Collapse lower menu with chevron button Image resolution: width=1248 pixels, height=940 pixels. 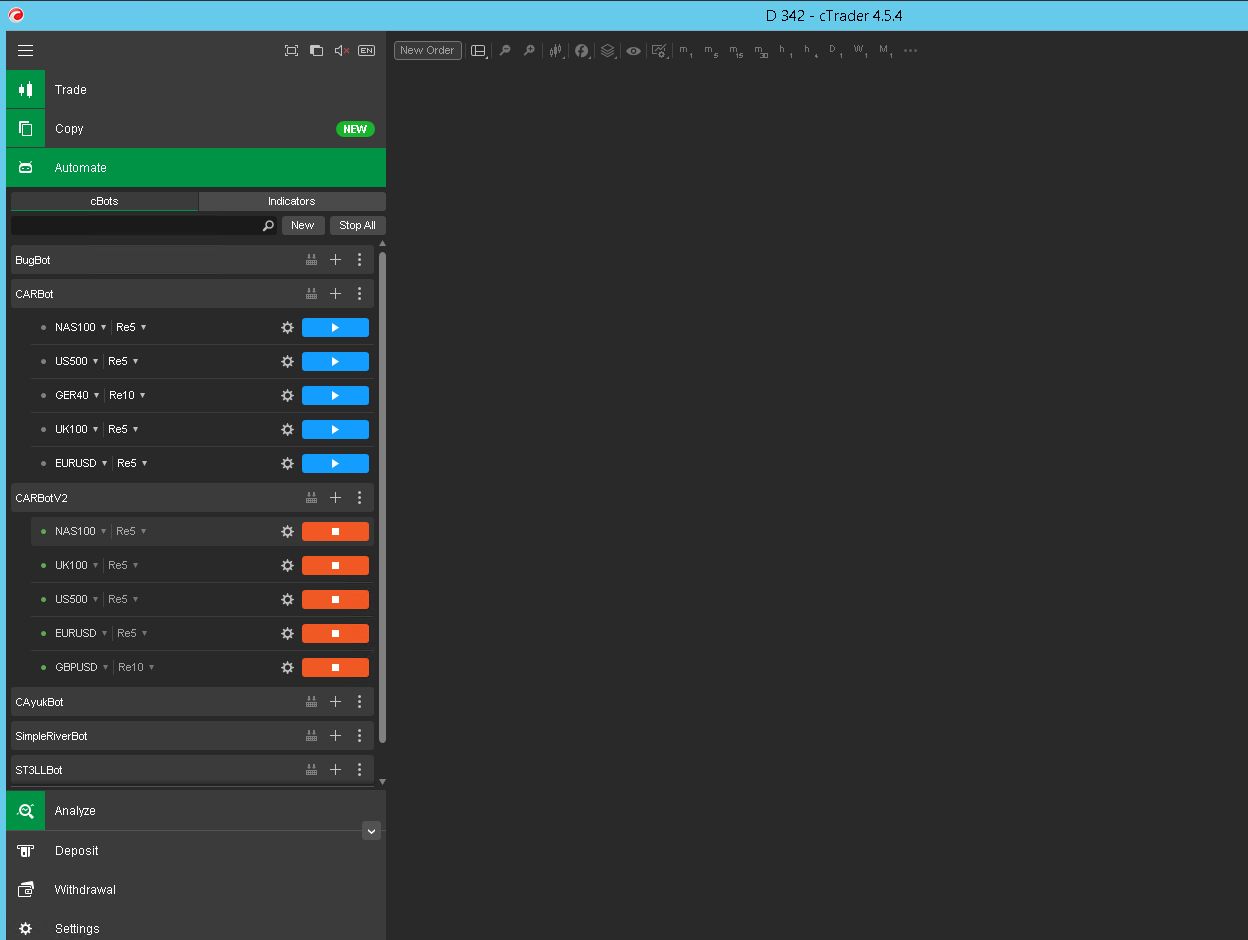pos(371,831)
